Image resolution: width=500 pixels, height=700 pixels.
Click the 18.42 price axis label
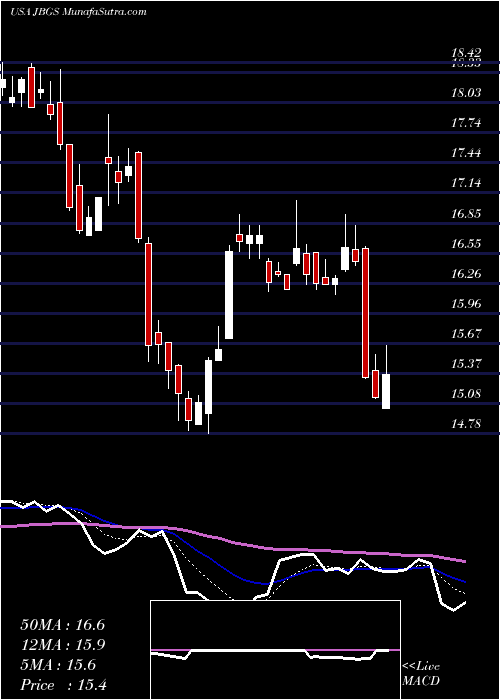pyautogui.click(x=467, y=54)
